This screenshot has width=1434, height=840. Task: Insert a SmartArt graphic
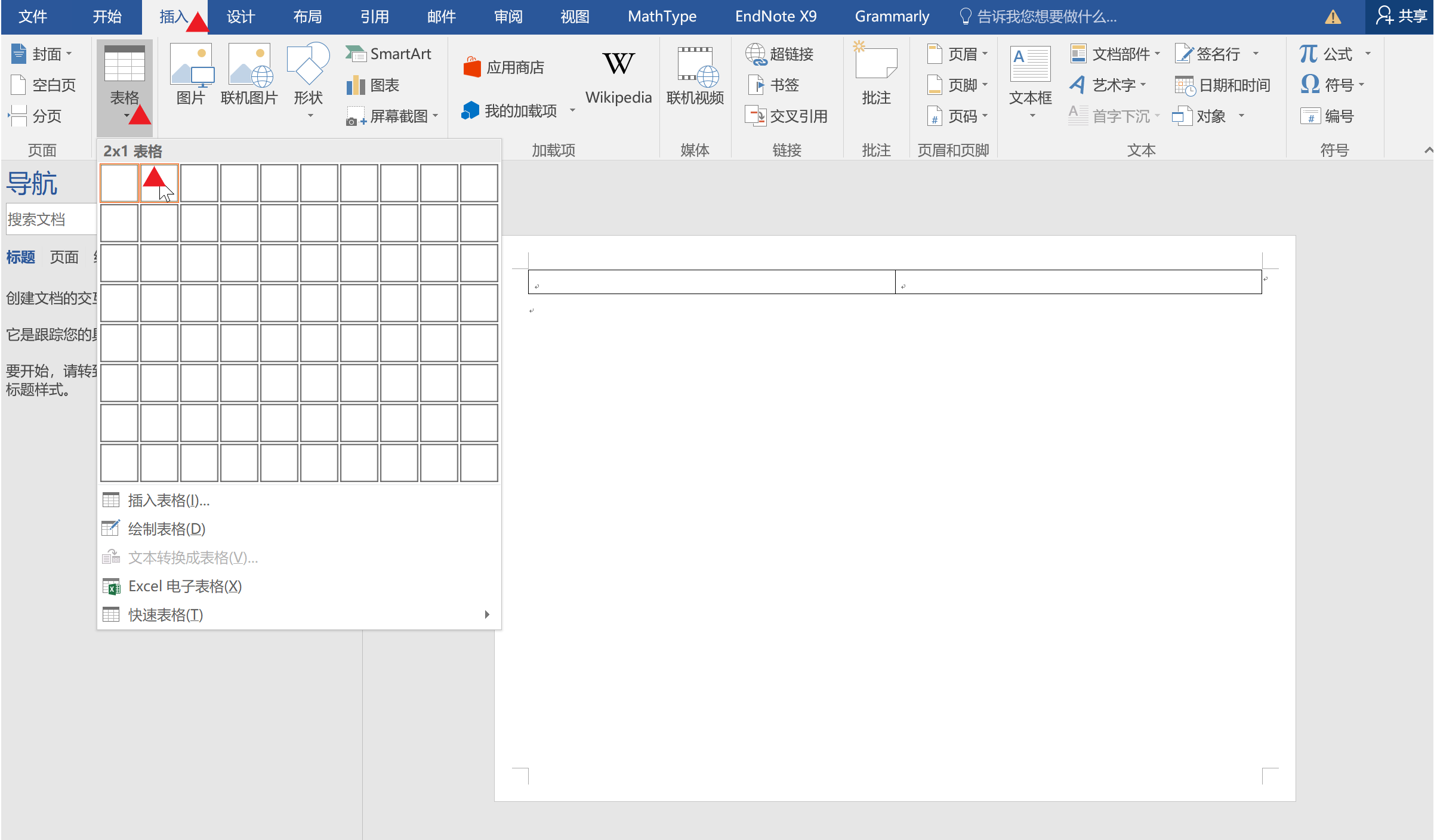pos(388,54)
